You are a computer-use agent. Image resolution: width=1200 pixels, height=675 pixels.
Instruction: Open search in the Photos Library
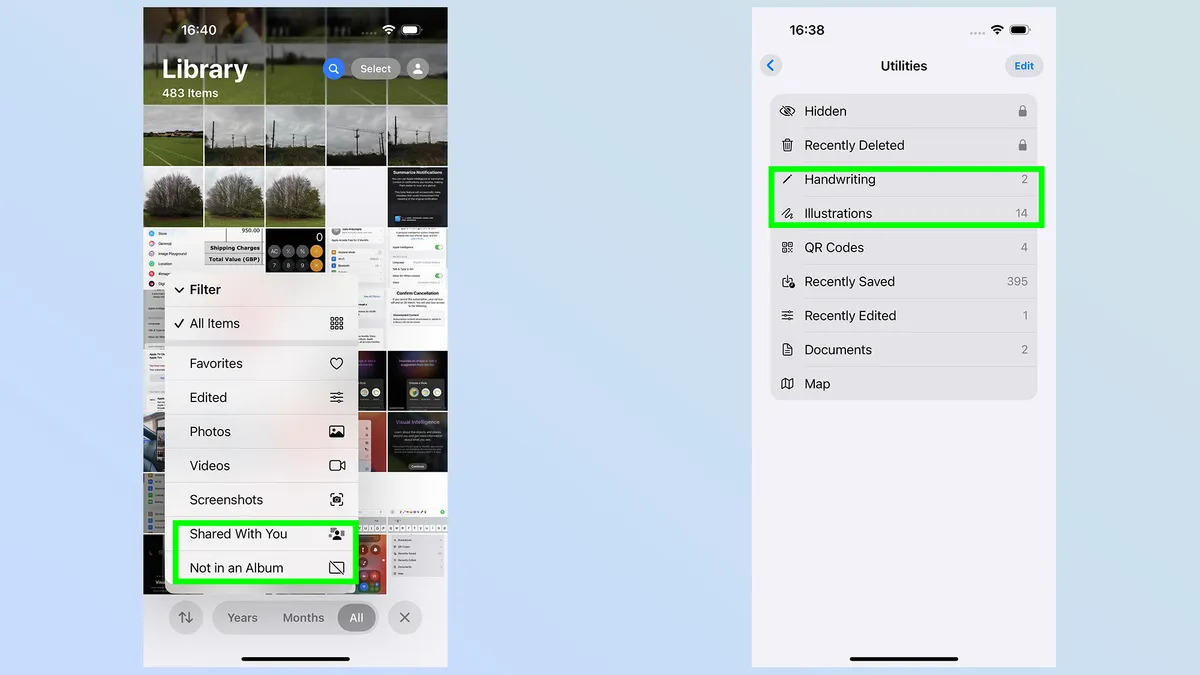pos(333,69)
